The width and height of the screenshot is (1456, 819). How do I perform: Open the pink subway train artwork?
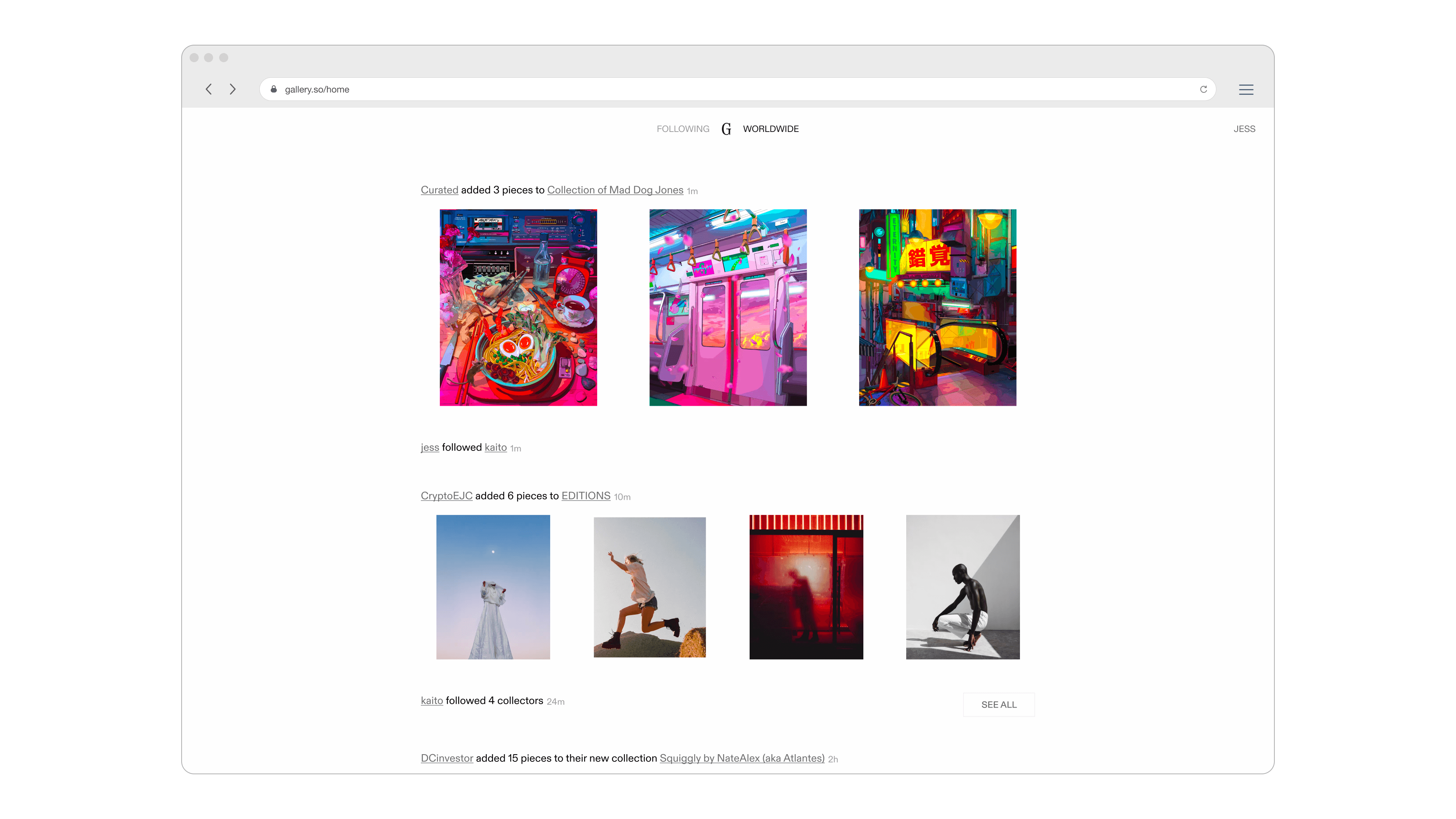pos(728,308)
